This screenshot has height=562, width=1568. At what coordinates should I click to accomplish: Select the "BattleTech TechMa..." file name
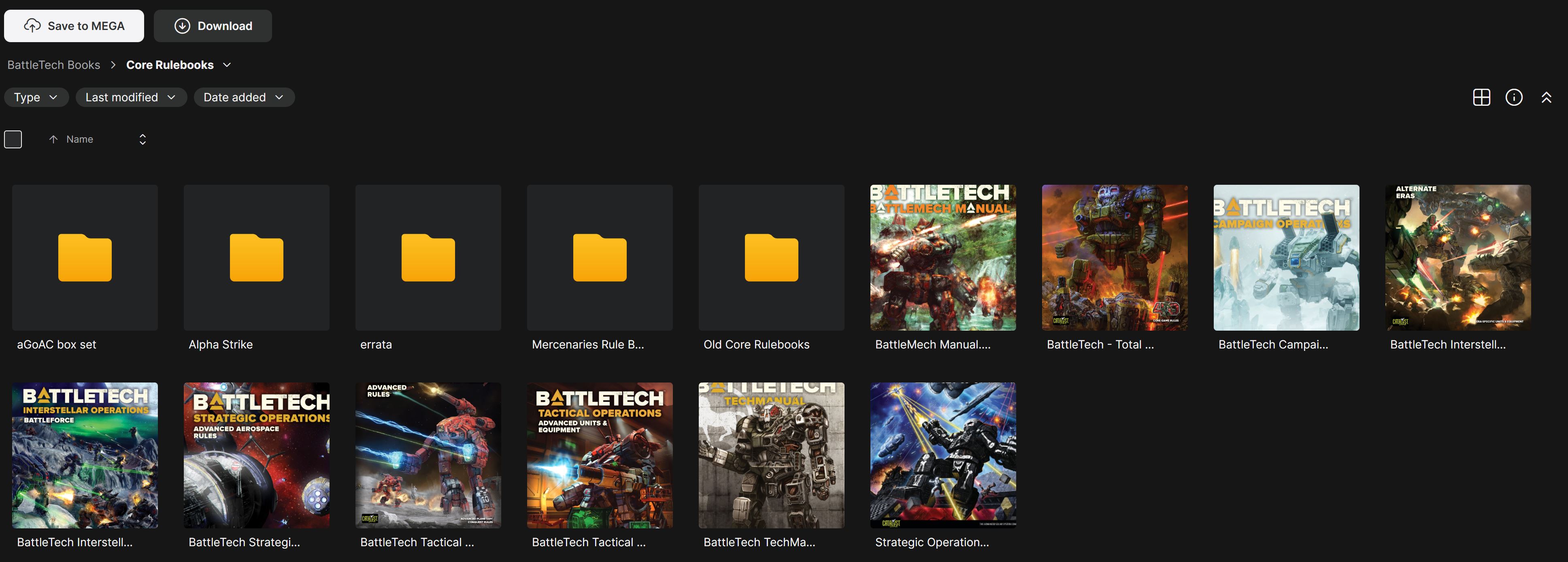pos(759,543)
